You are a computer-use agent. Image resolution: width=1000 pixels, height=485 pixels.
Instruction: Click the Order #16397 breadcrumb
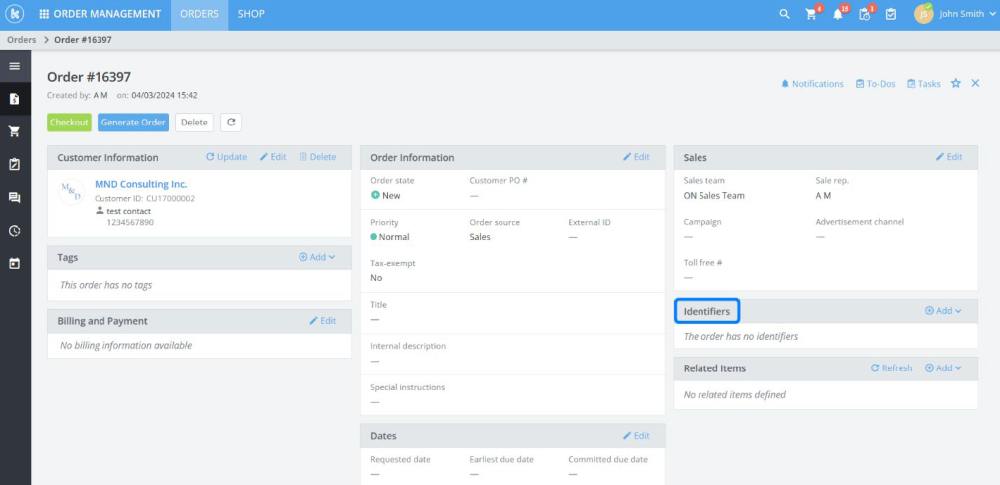[83, 40]
